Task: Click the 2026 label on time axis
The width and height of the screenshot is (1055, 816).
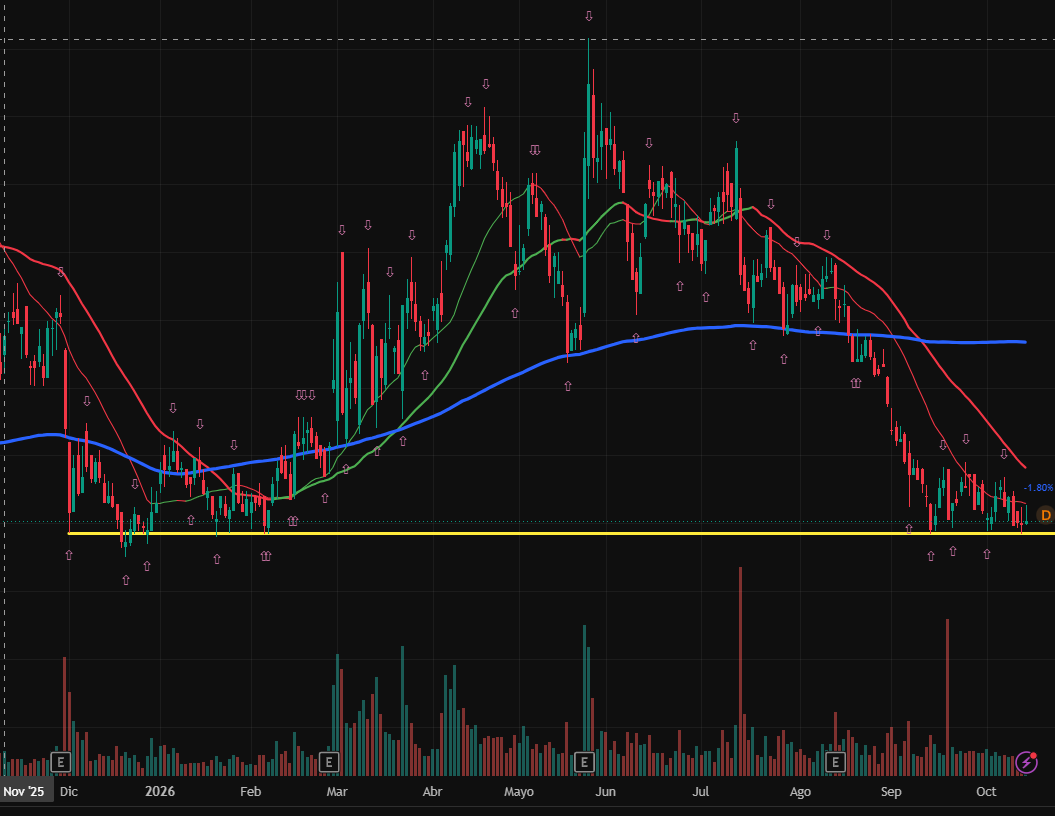Action: pyautogui.click(x=159, y=792)
